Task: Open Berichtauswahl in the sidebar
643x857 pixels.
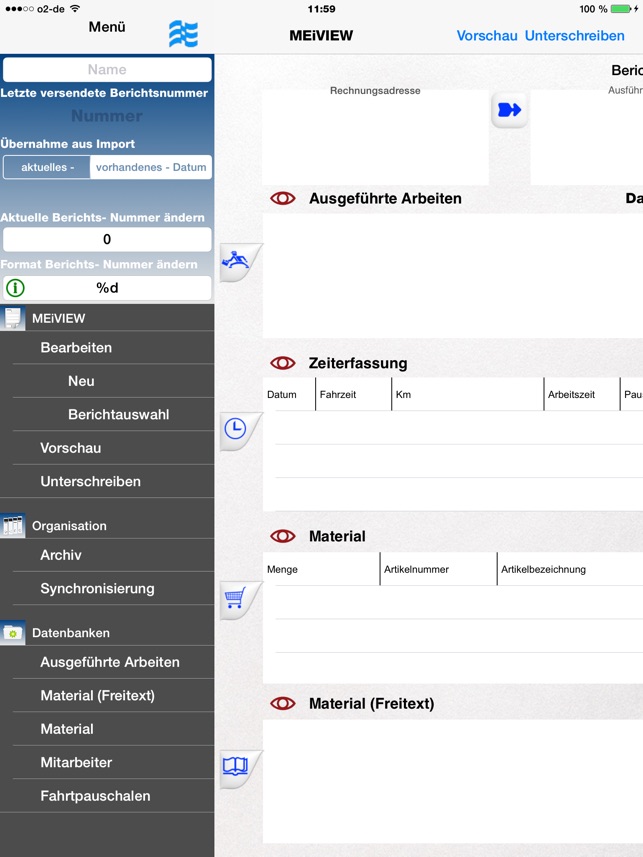Action: point(107,414)
